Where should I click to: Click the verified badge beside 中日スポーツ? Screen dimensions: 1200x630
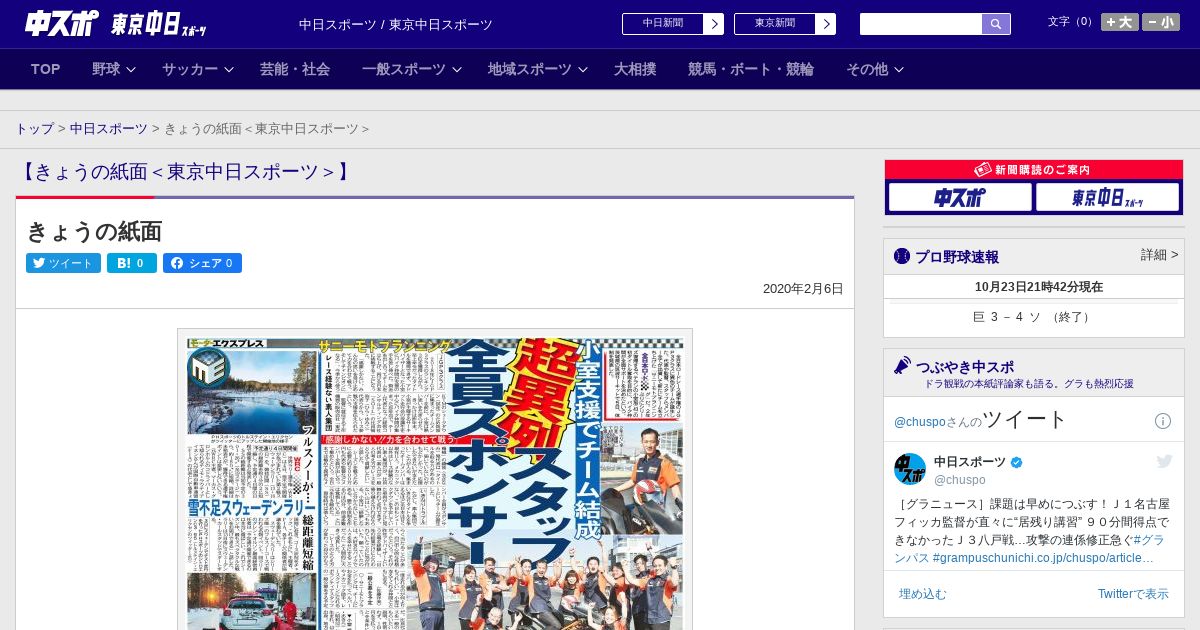[x=1017, y=462]
